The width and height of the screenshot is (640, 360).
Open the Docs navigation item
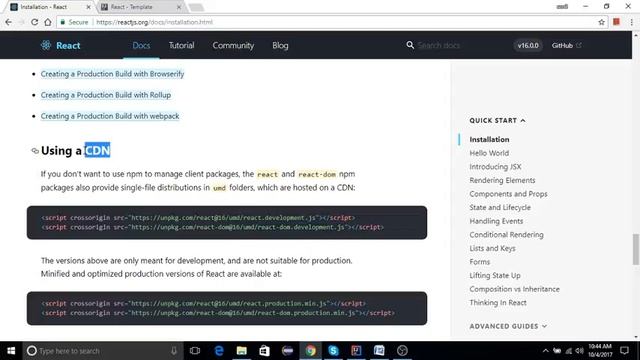[141, 45]
